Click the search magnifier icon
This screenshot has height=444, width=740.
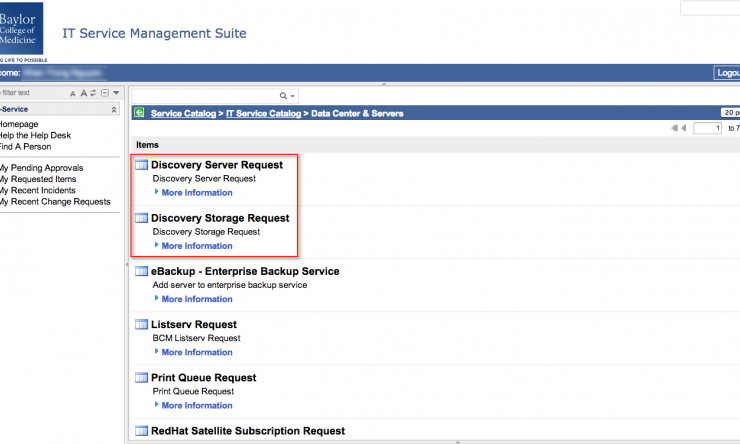coord(283,96)
